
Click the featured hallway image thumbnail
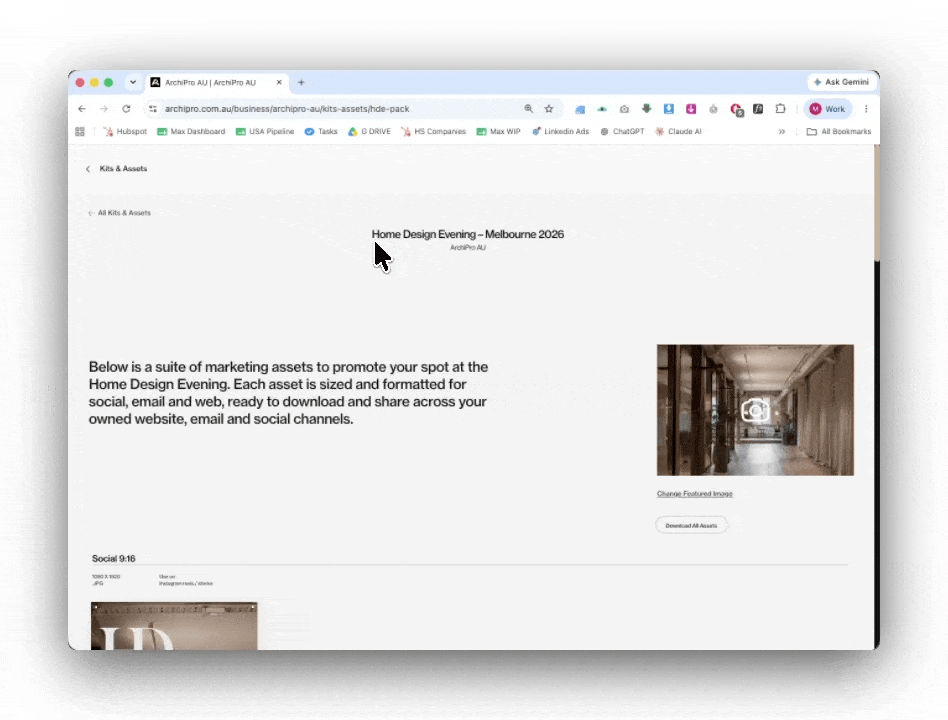pyautogui.click(x=755, y=410)
